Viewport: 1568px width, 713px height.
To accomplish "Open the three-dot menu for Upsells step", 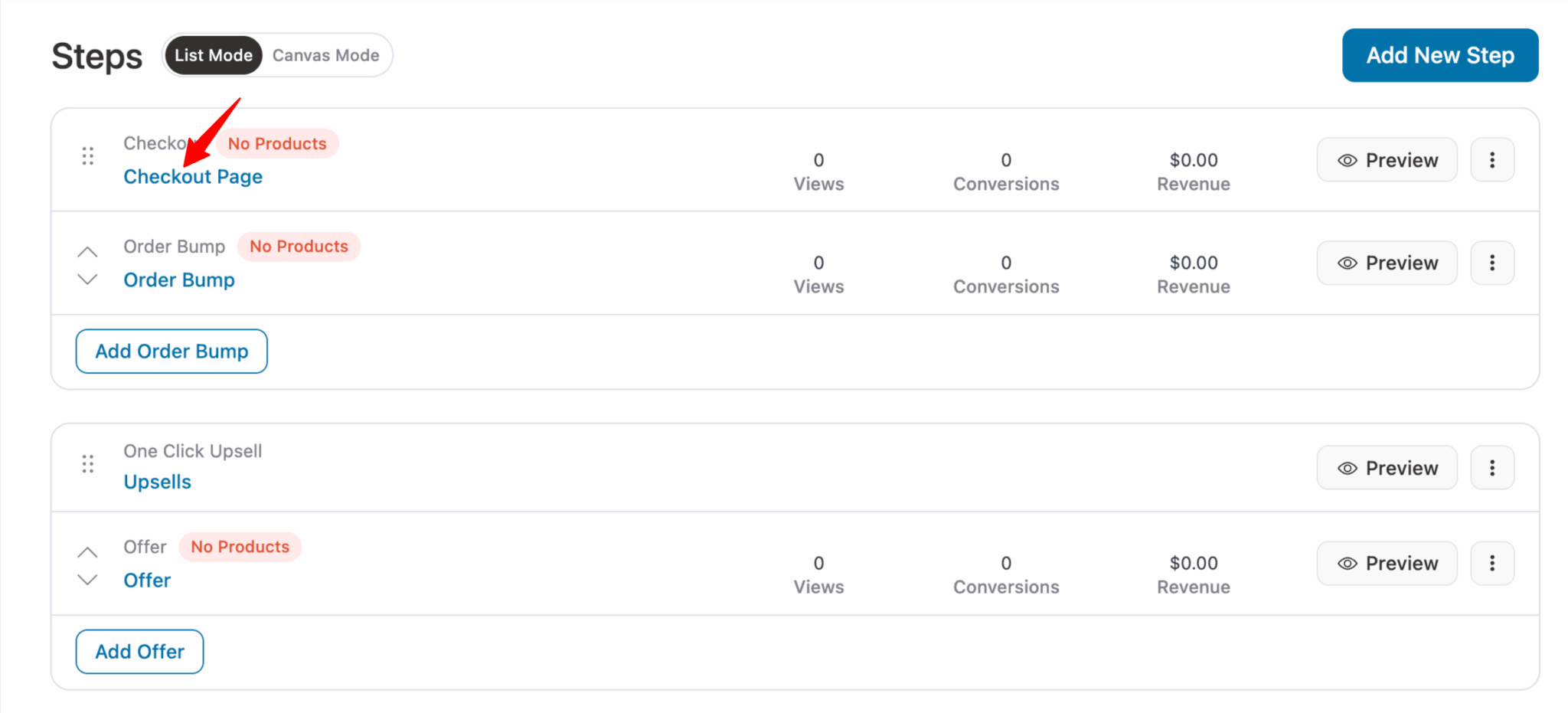I will (1491, 467).
